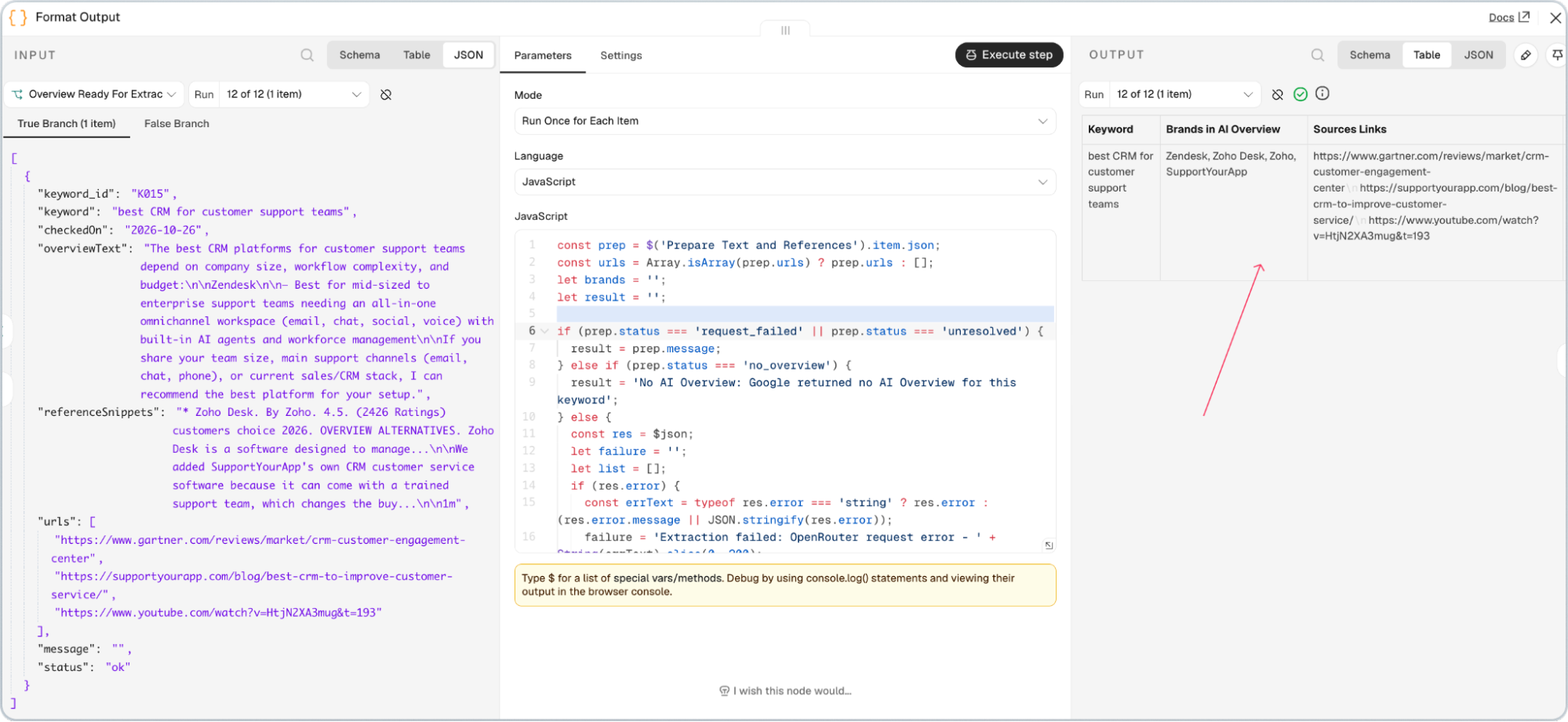
Task: Open the OUTPUT run selector dropdown
Action: (1184, 94)
